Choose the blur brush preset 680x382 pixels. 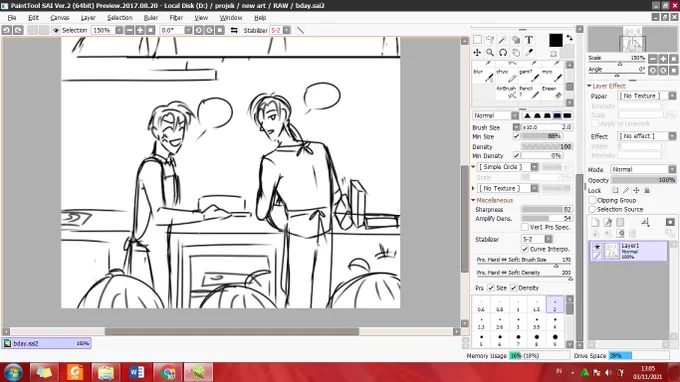484,76
